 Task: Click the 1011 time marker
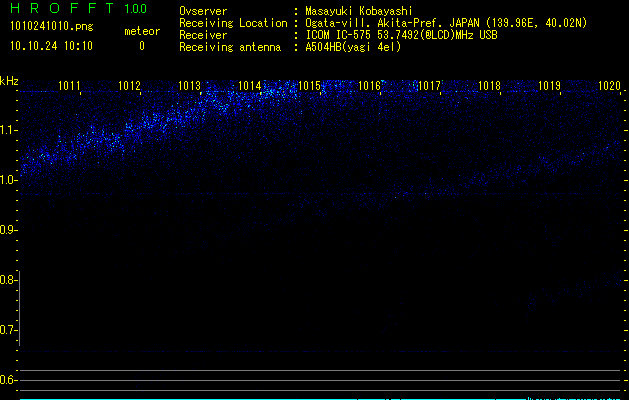69,86
